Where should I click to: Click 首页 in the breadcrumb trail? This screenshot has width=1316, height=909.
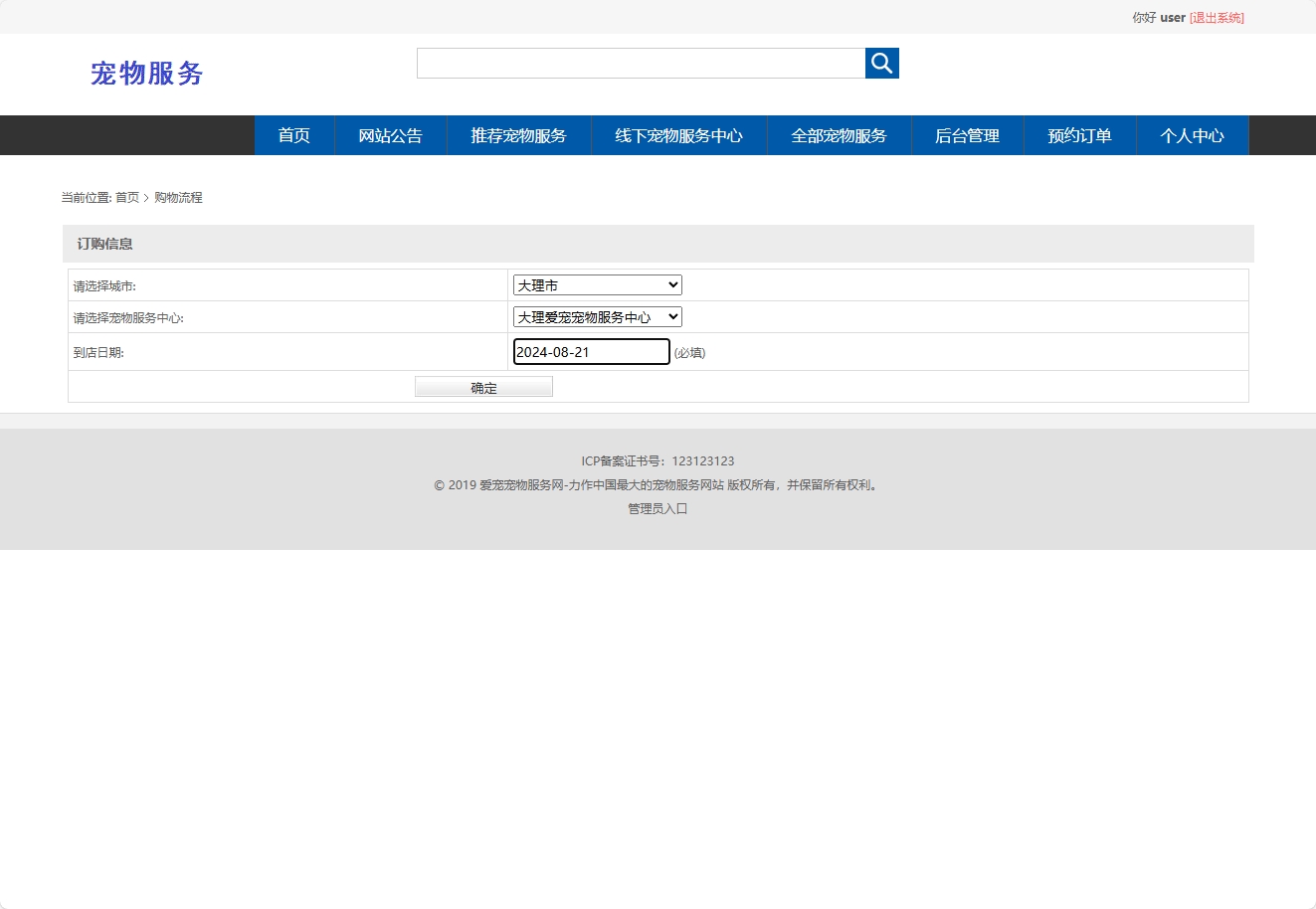126,197
